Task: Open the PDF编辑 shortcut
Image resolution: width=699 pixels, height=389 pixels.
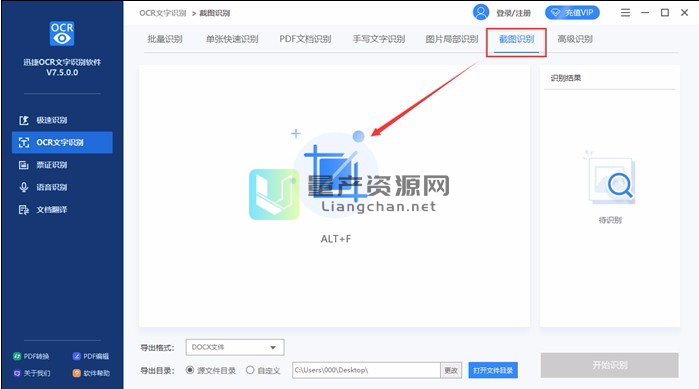Action: [x=91, y=356]
